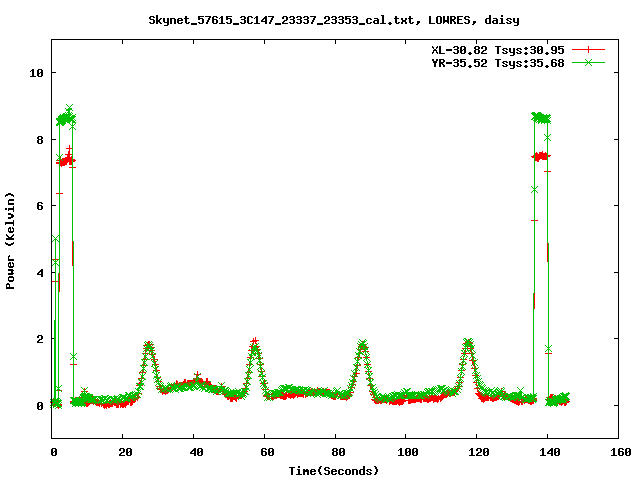
Task: Click the x-axis tick label 80
Action: (x=338, y=452)
